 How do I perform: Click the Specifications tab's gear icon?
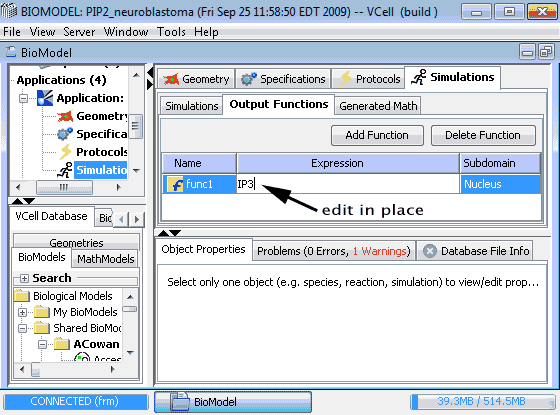pos(249,79)
